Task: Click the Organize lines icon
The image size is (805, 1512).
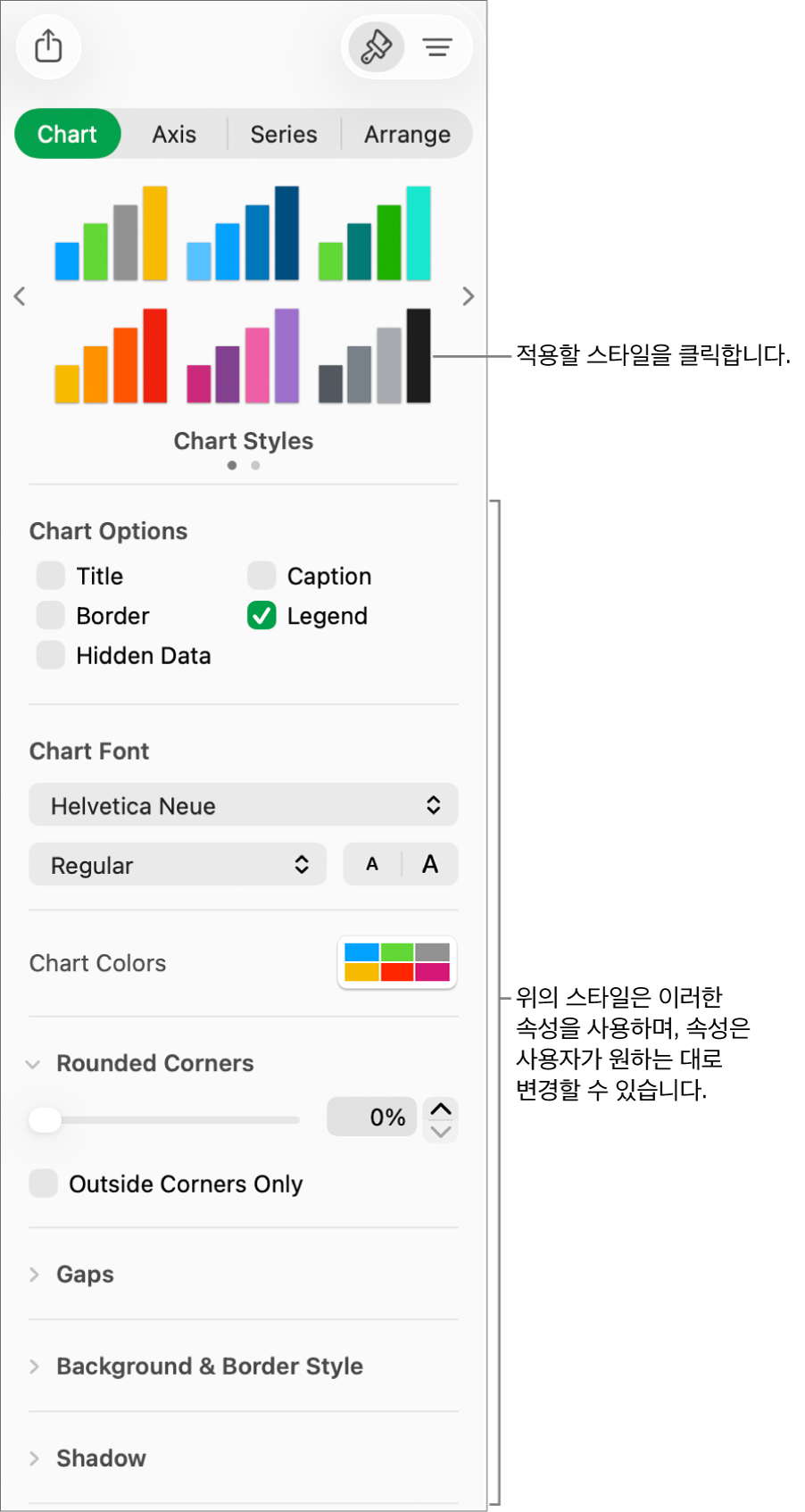Action: [437, 46]
